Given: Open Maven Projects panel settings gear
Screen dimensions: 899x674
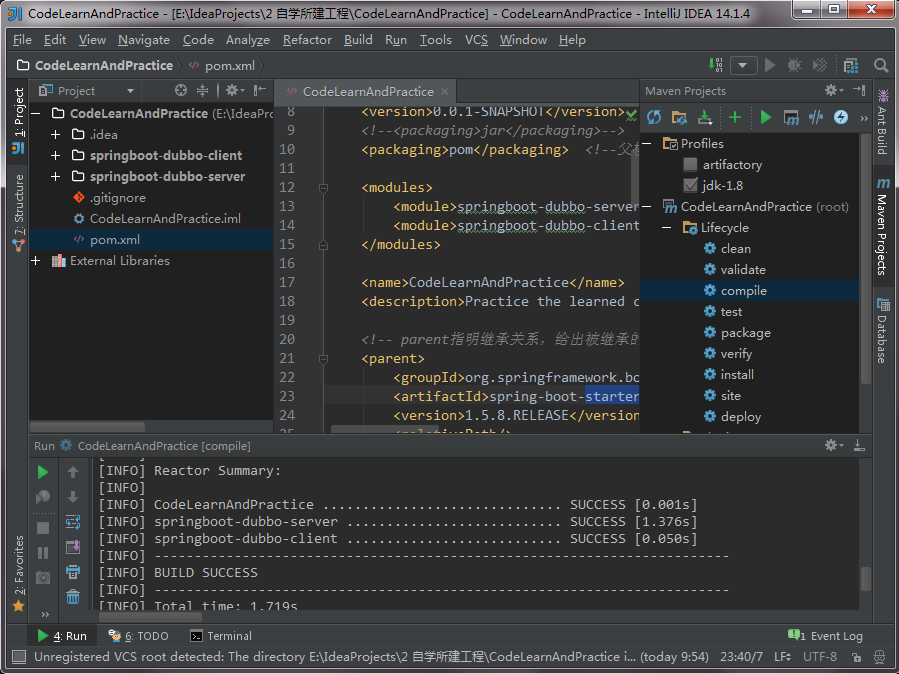Looking at the screenshot, I should (x=834, y=90).
